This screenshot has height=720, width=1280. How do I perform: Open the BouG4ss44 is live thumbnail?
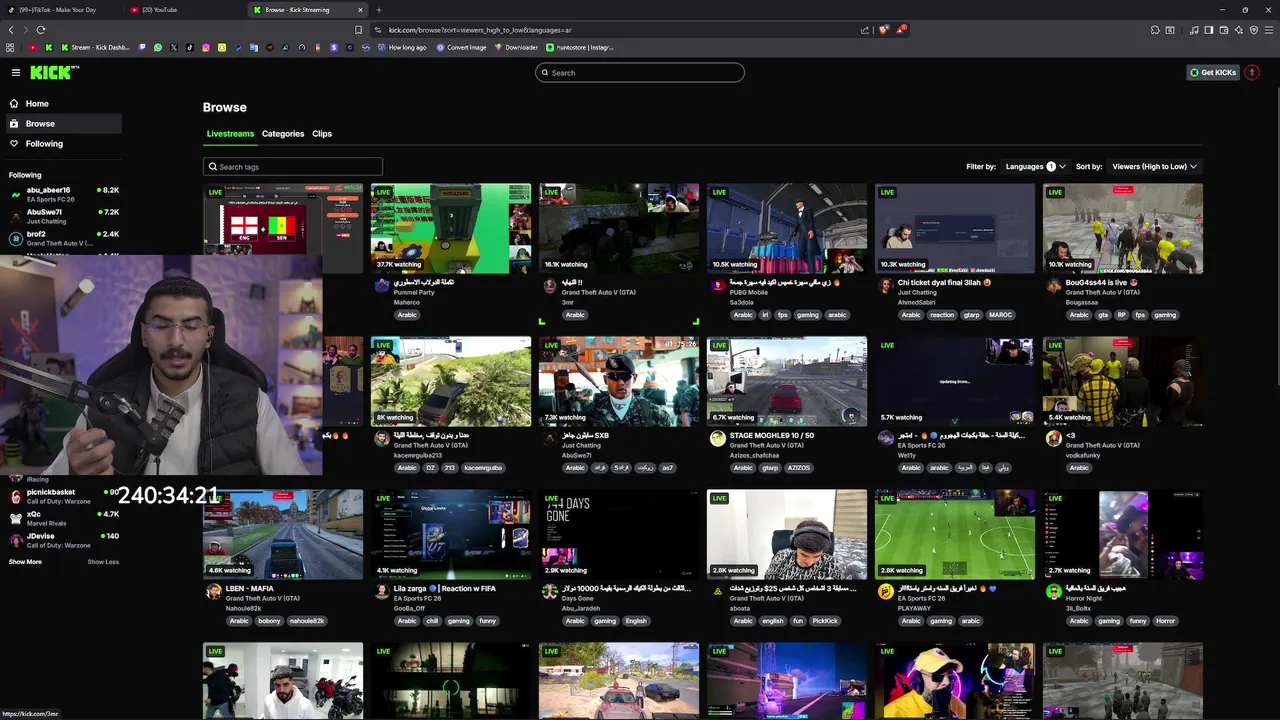pyautogui.click(x=1123, y=228)
